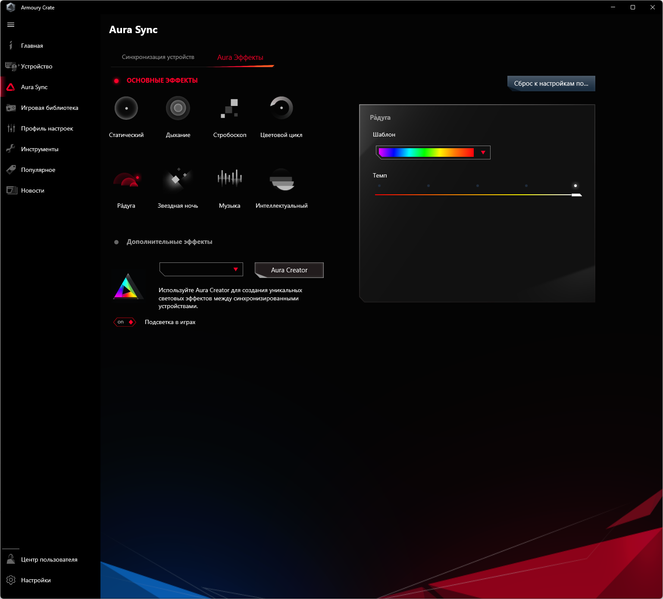Choose the Breathing (Дыхание) effect icon

click(178, 108)
